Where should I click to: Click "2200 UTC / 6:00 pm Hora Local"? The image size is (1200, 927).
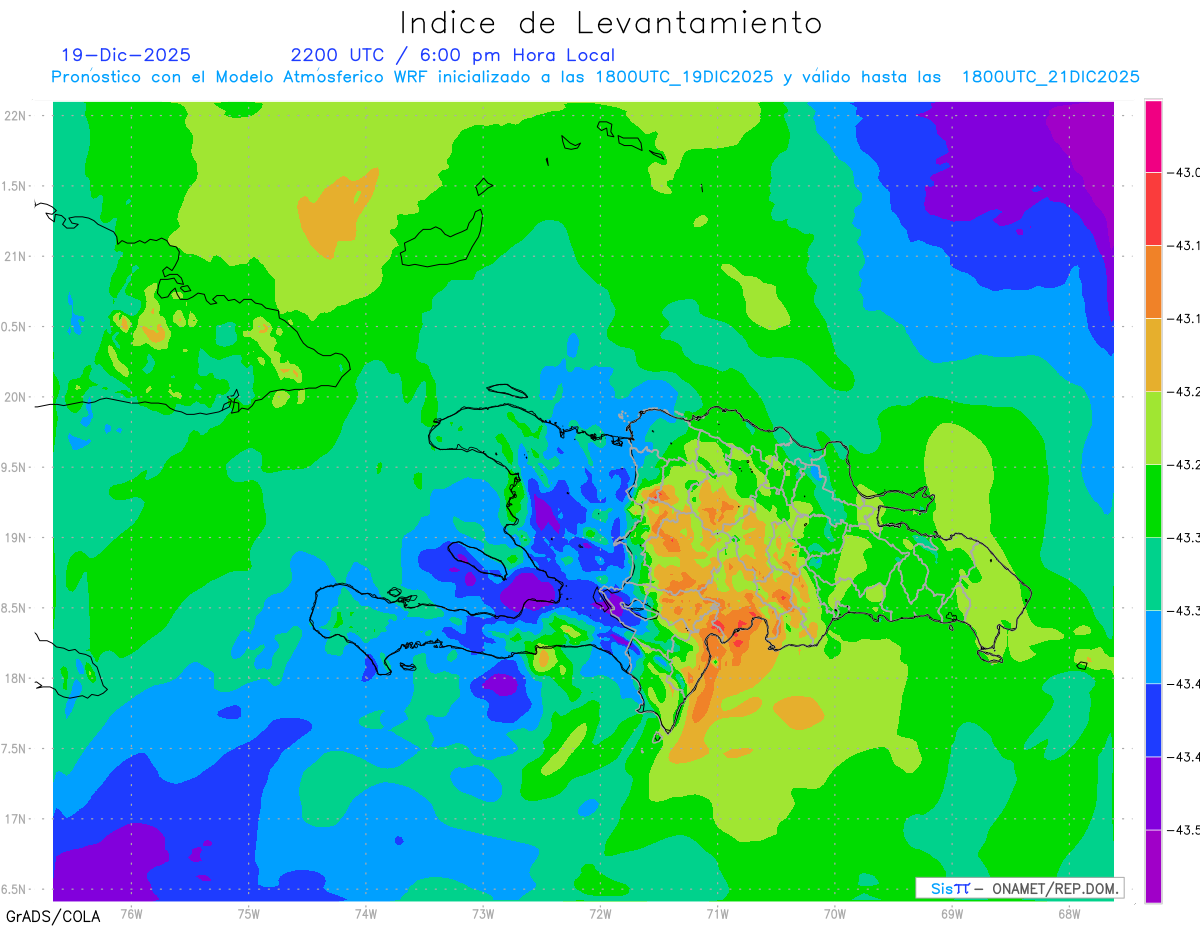click(452, 55)
